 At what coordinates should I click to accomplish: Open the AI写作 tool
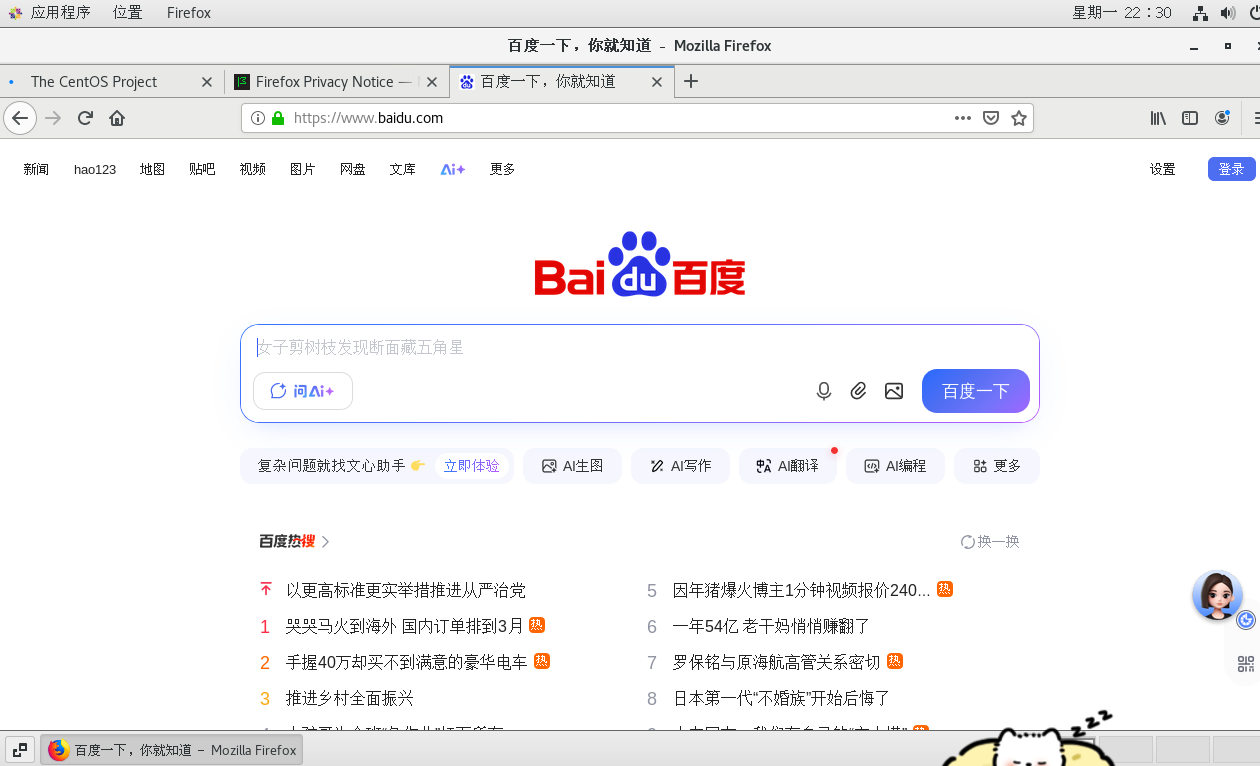point(680,466)
